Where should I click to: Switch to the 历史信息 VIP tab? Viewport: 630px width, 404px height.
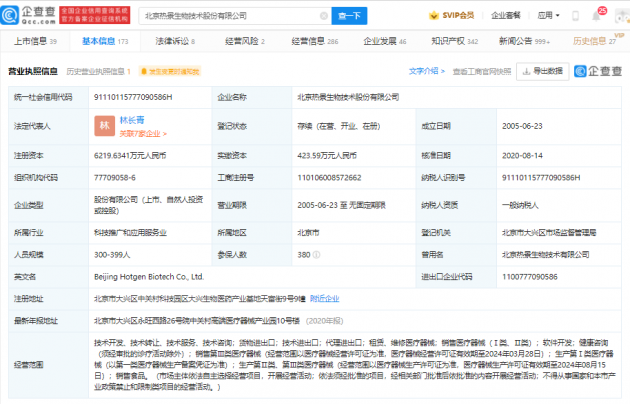pyautogui.click(x=594, y=41)
